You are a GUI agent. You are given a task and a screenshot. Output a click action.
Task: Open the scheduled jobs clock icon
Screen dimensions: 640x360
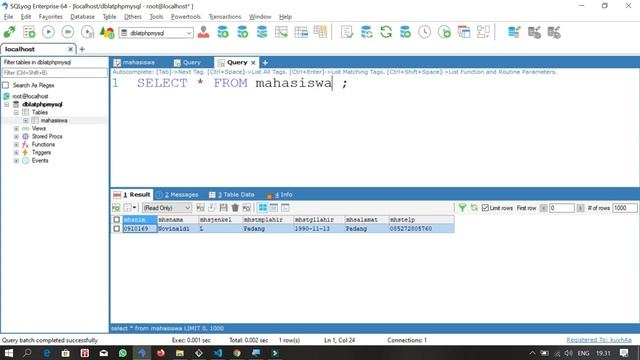(x=424, y=32)
